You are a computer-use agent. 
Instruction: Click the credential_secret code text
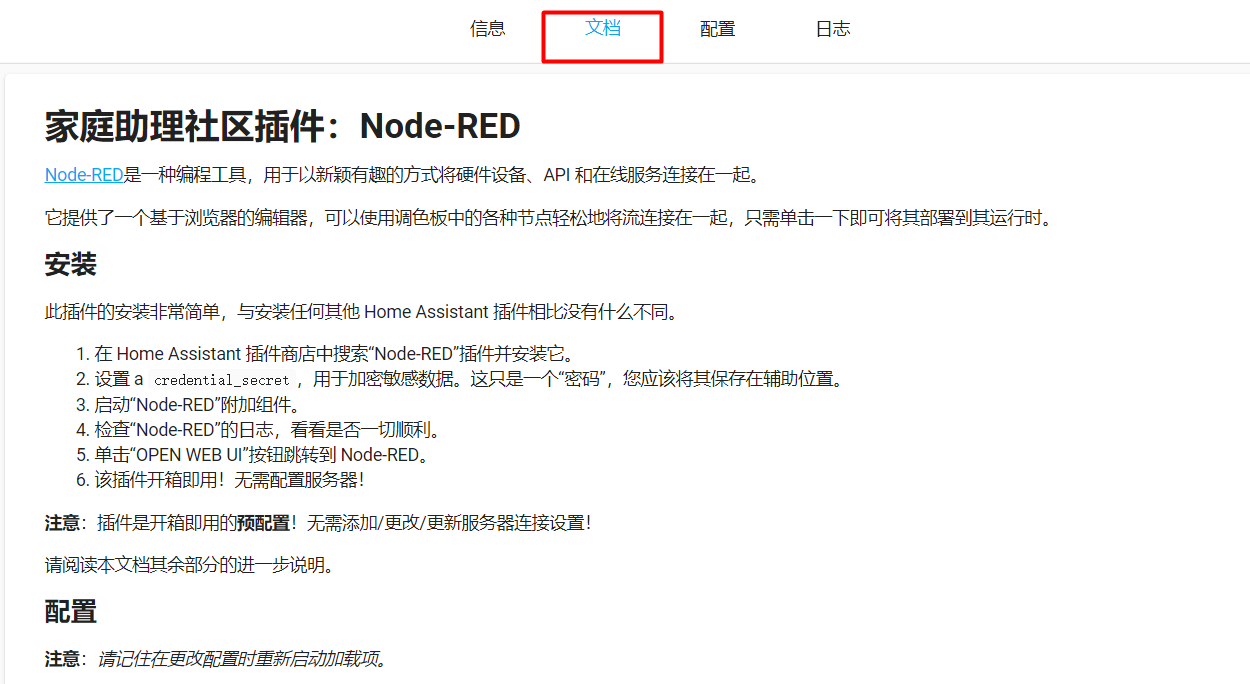click(222, 380)
